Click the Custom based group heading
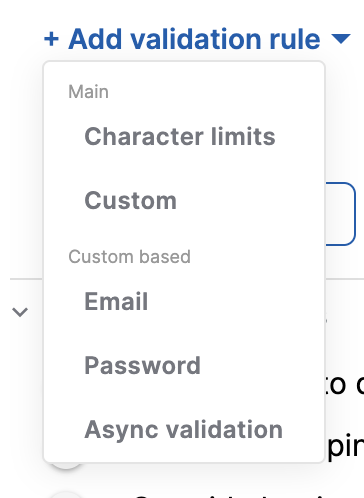364x498 pixels. tap(129, 257)
